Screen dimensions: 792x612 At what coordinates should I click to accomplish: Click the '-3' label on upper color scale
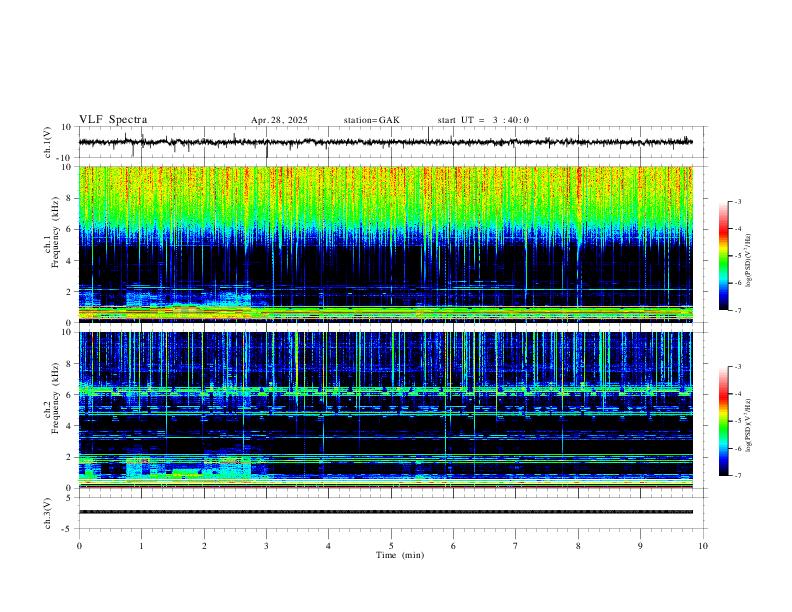(x=737, y=202)
